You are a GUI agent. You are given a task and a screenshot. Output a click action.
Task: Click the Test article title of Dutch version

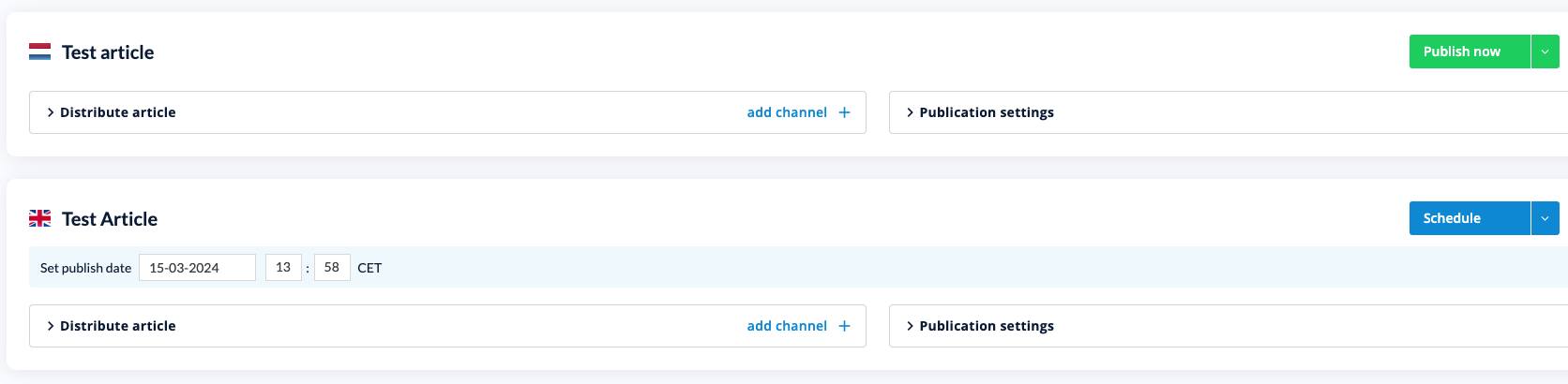click(x=108, y=52)
